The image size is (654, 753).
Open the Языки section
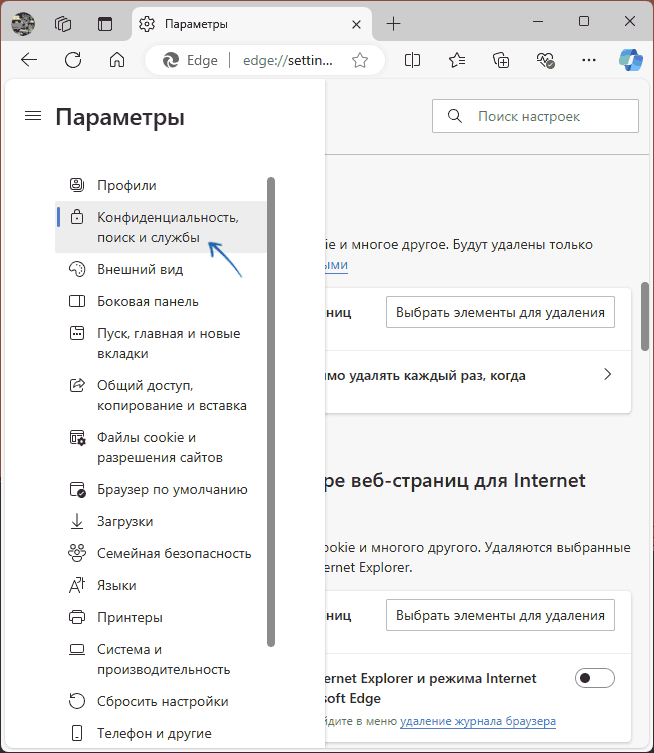pos(160,585)
